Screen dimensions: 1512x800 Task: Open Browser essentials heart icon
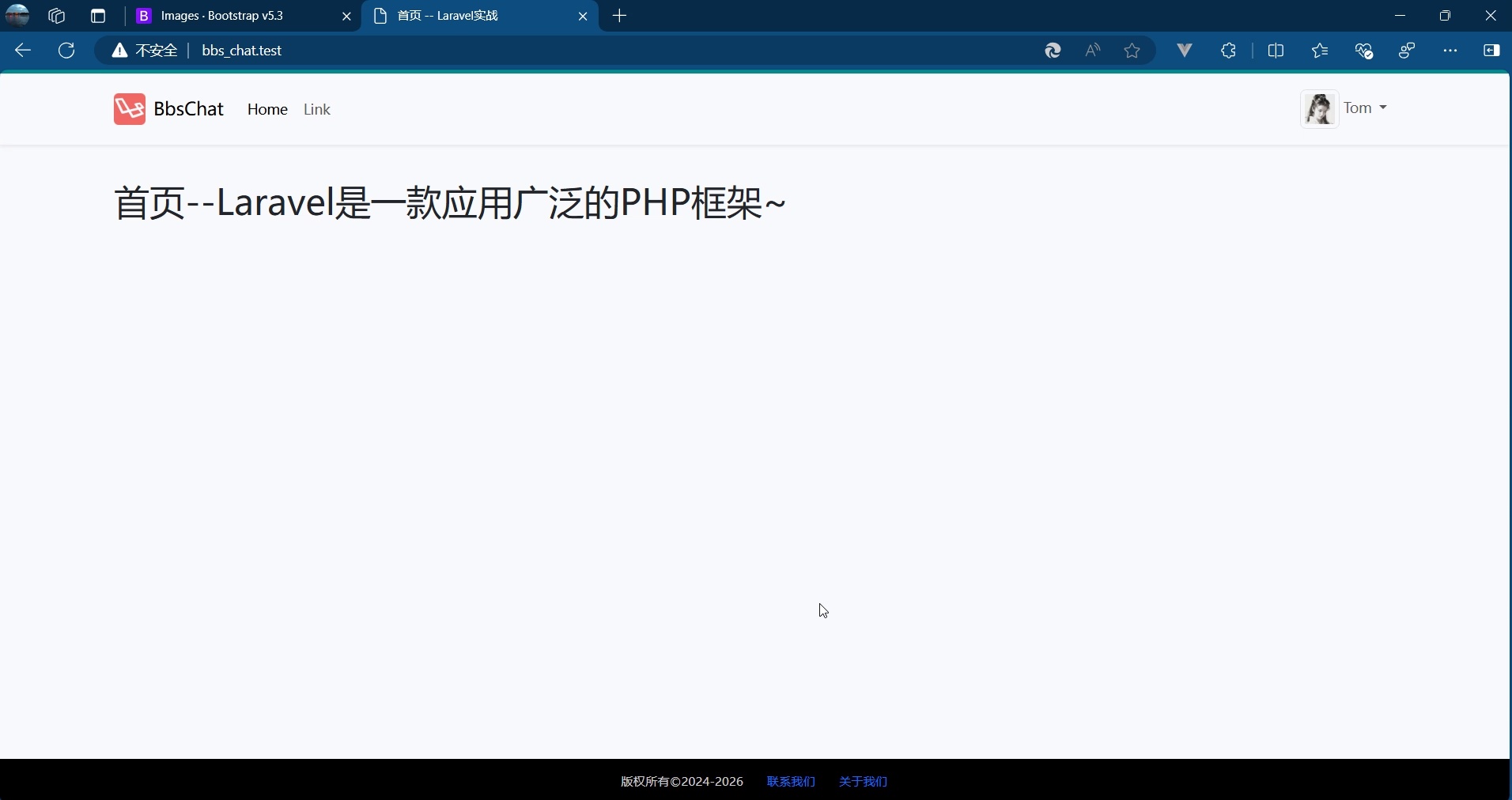coord(1366,51)
